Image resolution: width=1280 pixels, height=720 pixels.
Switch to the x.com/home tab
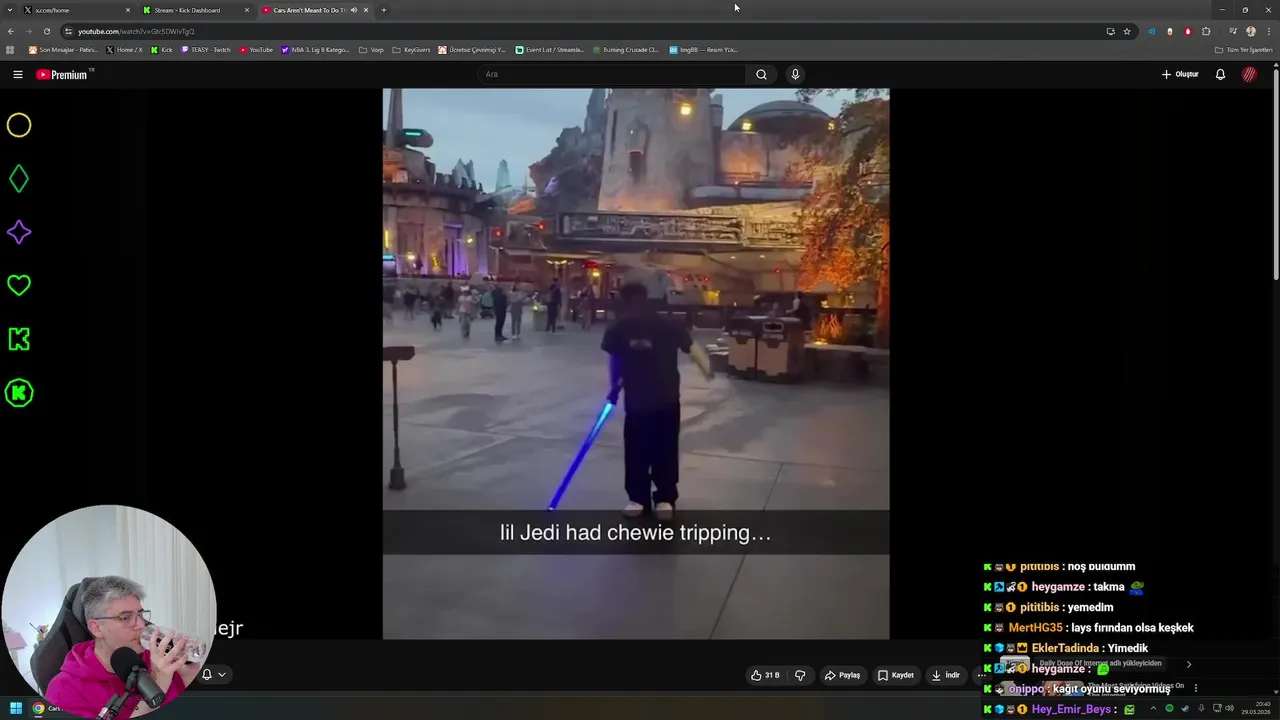pos(75,10)
